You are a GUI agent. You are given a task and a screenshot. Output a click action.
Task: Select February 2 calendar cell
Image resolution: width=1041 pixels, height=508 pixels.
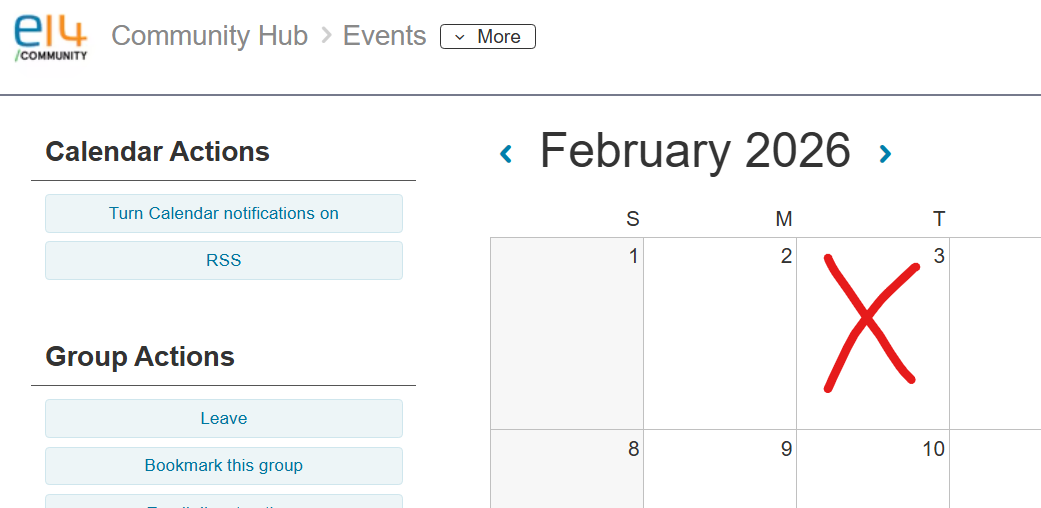720,333
